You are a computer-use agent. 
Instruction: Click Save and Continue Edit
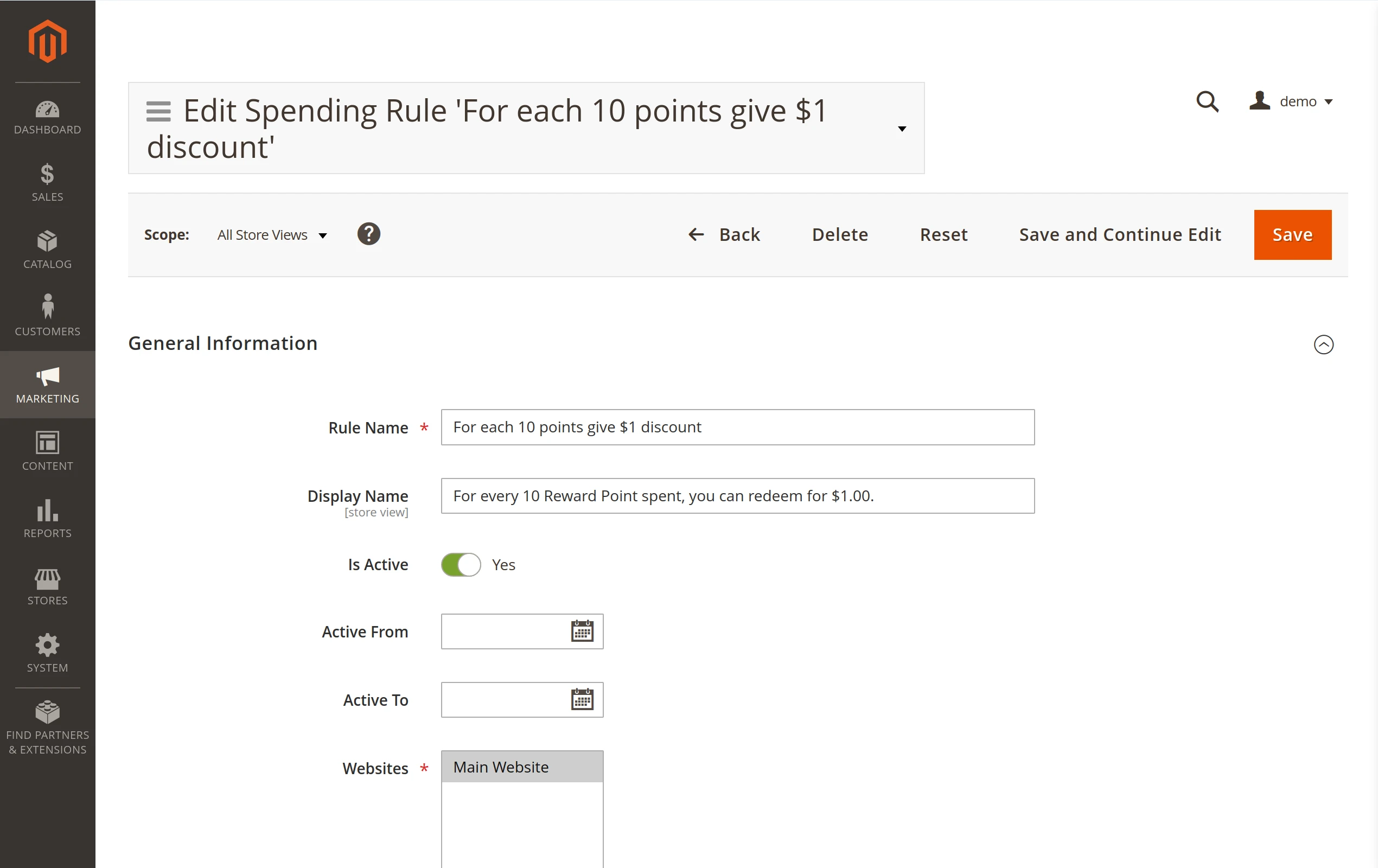pos(1119,234)
